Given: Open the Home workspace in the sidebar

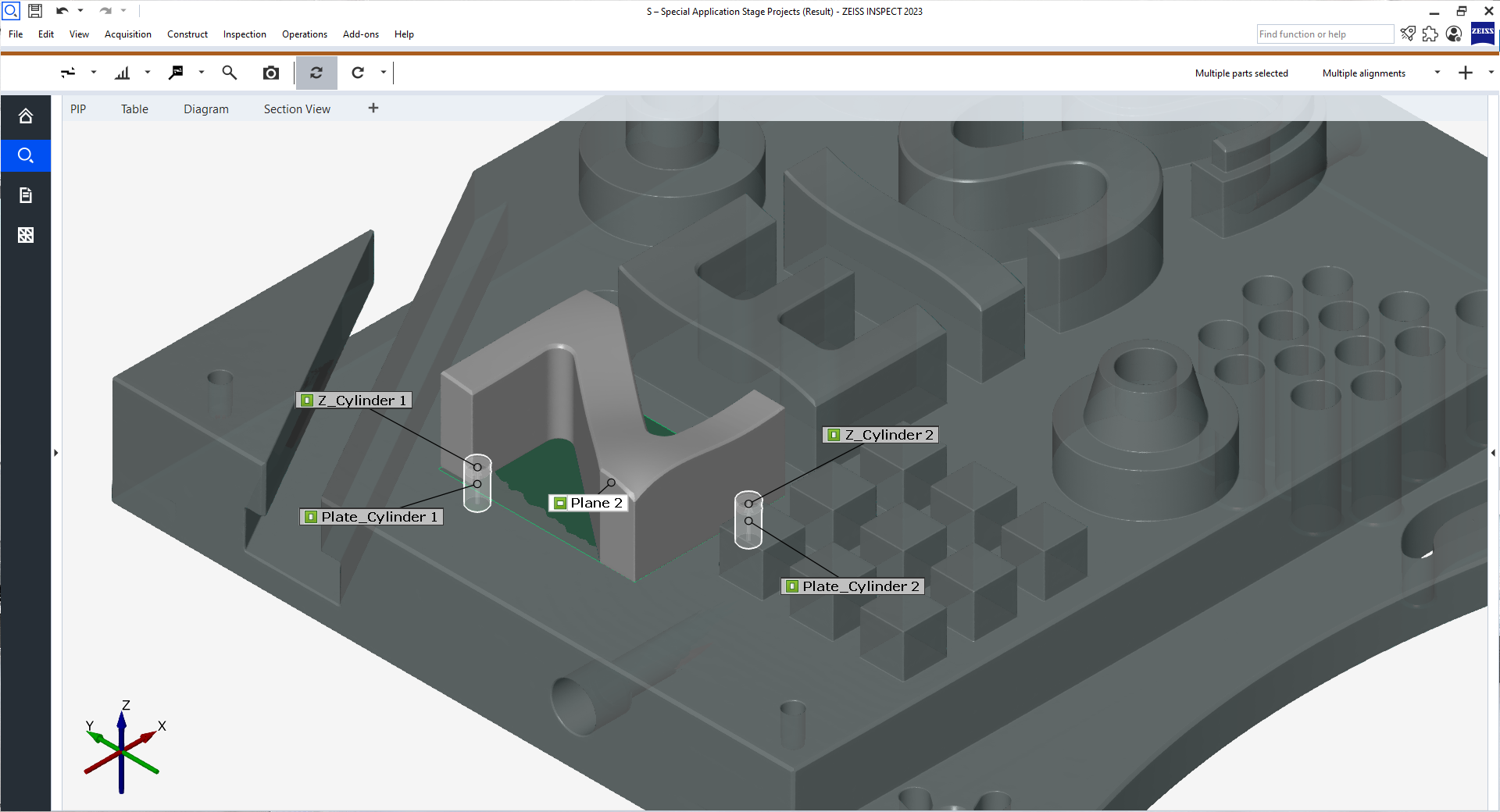Looking at the screenshot, I should (26, 116).
